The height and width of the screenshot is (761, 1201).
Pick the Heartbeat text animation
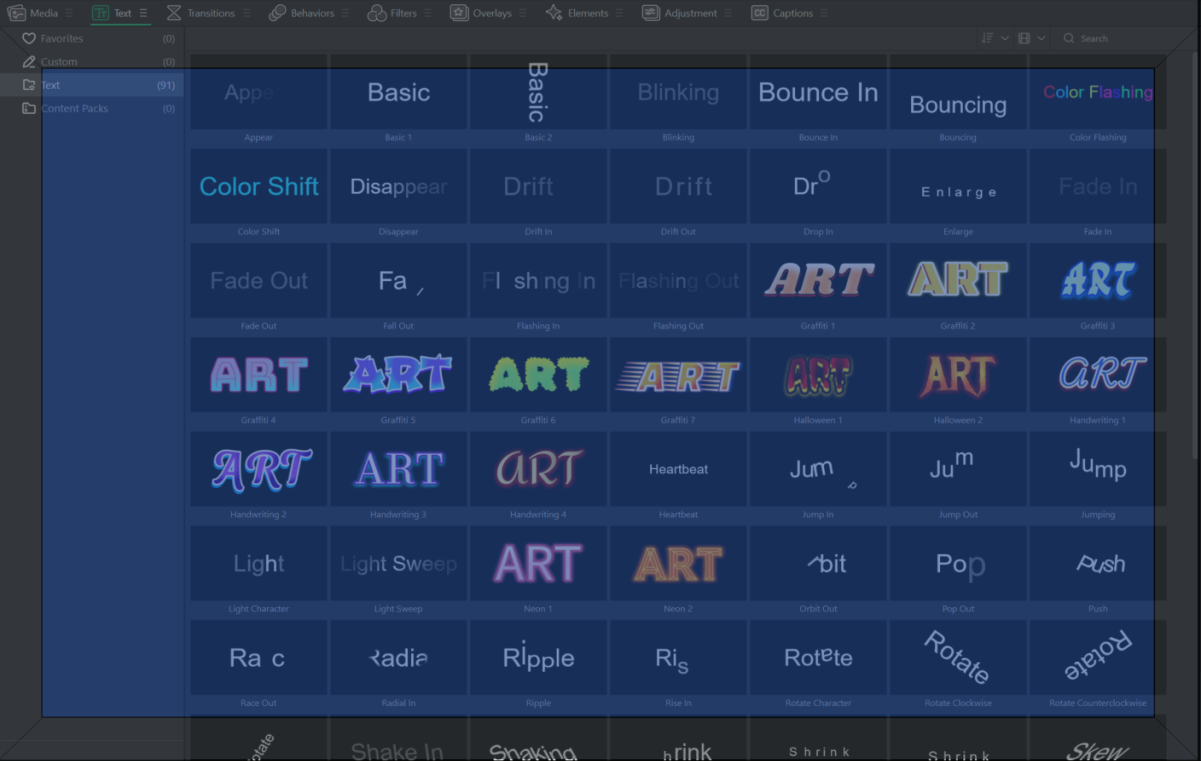[x=678, y=469]
